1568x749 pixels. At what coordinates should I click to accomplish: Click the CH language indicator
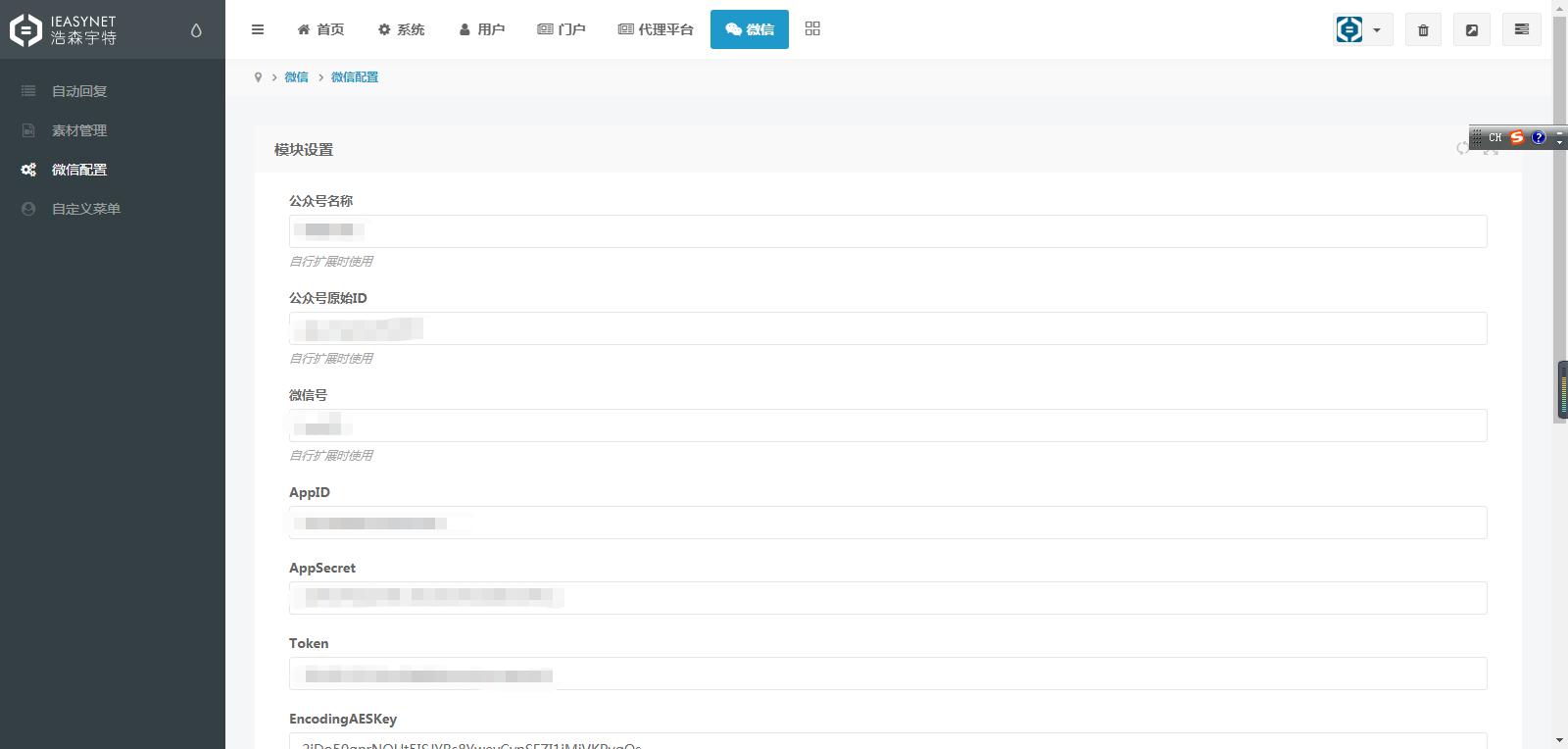pos(1494,137)
